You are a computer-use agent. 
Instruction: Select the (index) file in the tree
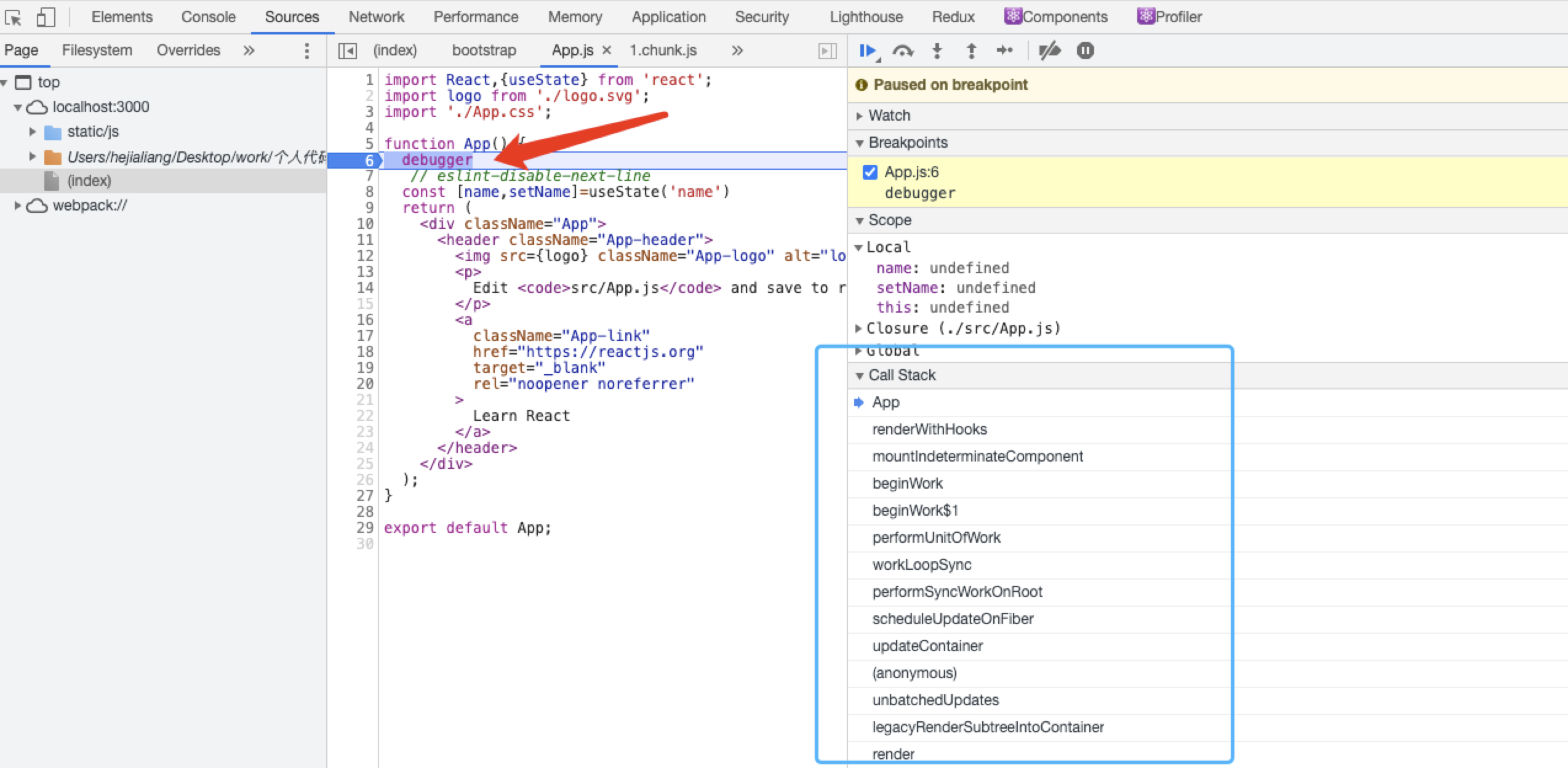coord(90,180)
